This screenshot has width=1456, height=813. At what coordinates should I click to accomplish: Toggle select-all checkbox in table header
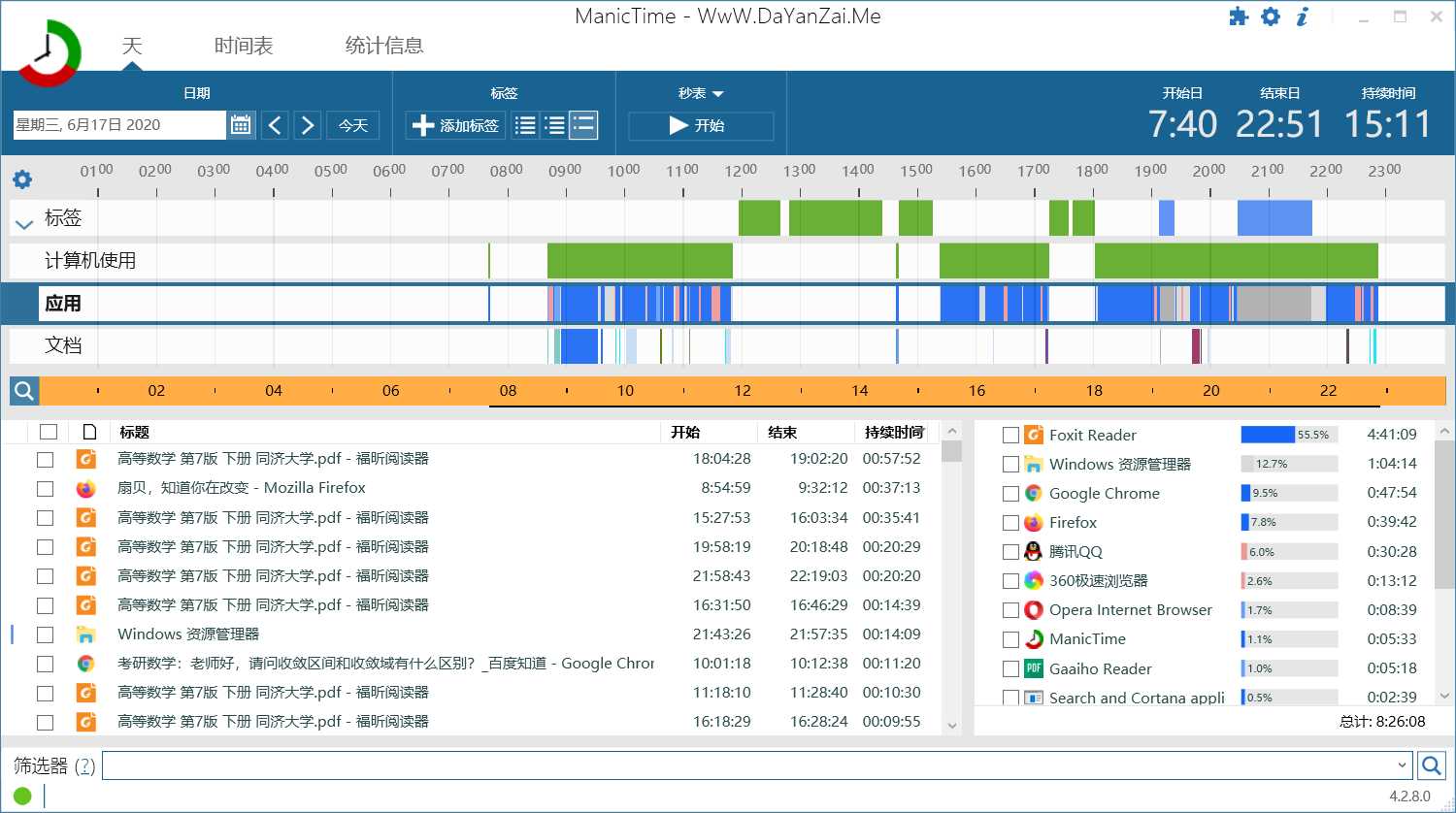pyautogui.click(x=49, y=432)
